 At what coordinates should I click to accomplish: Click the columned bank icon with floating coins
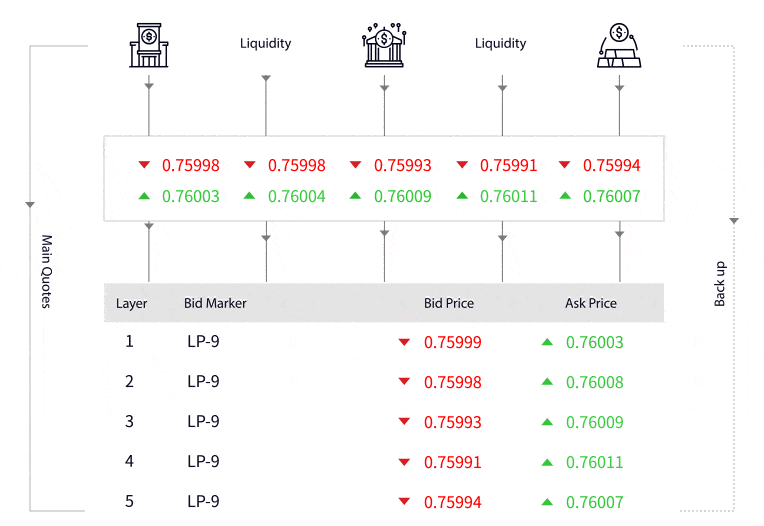tap(384, 46)
